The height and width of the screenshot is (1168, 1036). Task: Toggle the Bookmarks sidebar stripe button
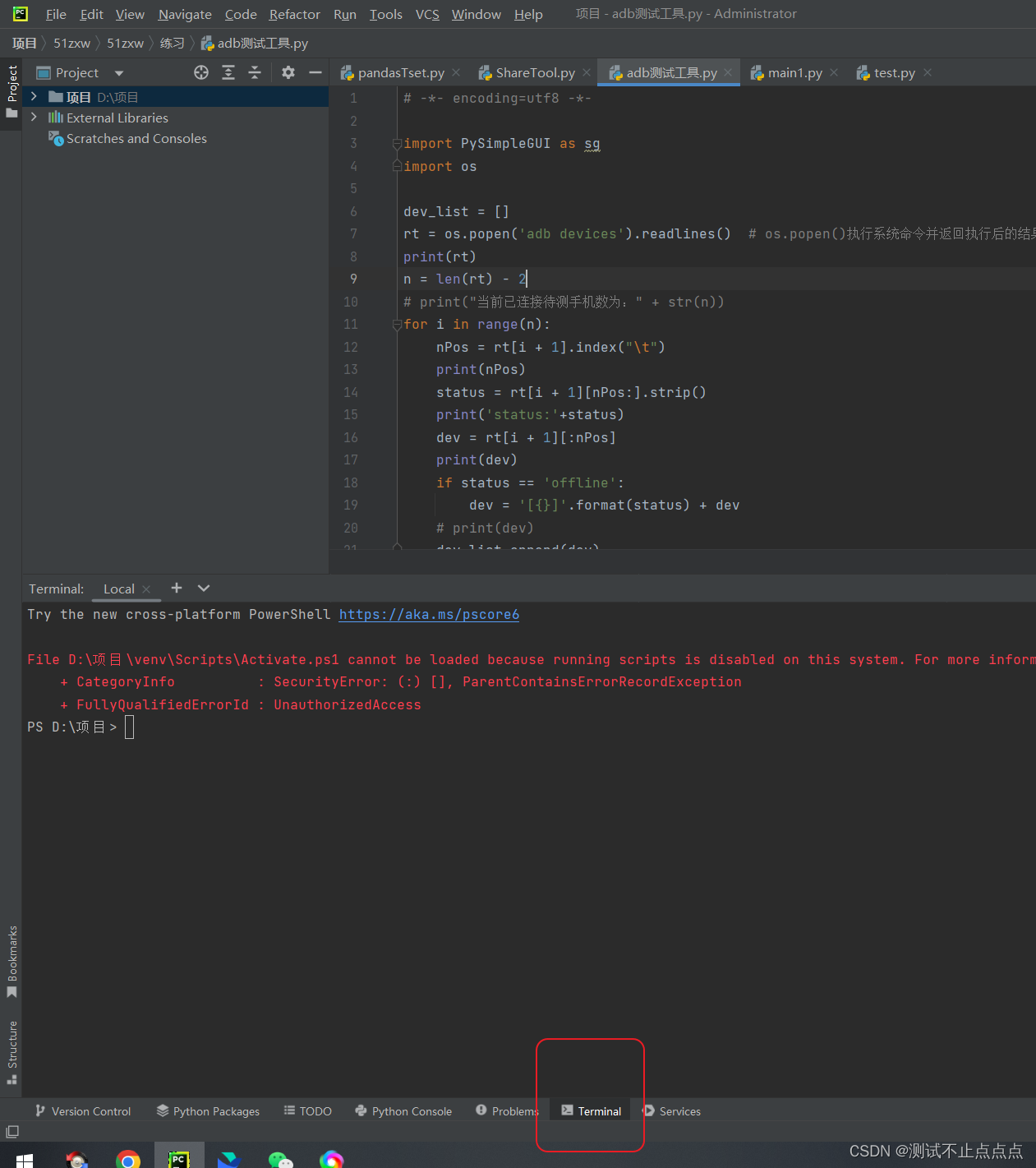(12, 962)
